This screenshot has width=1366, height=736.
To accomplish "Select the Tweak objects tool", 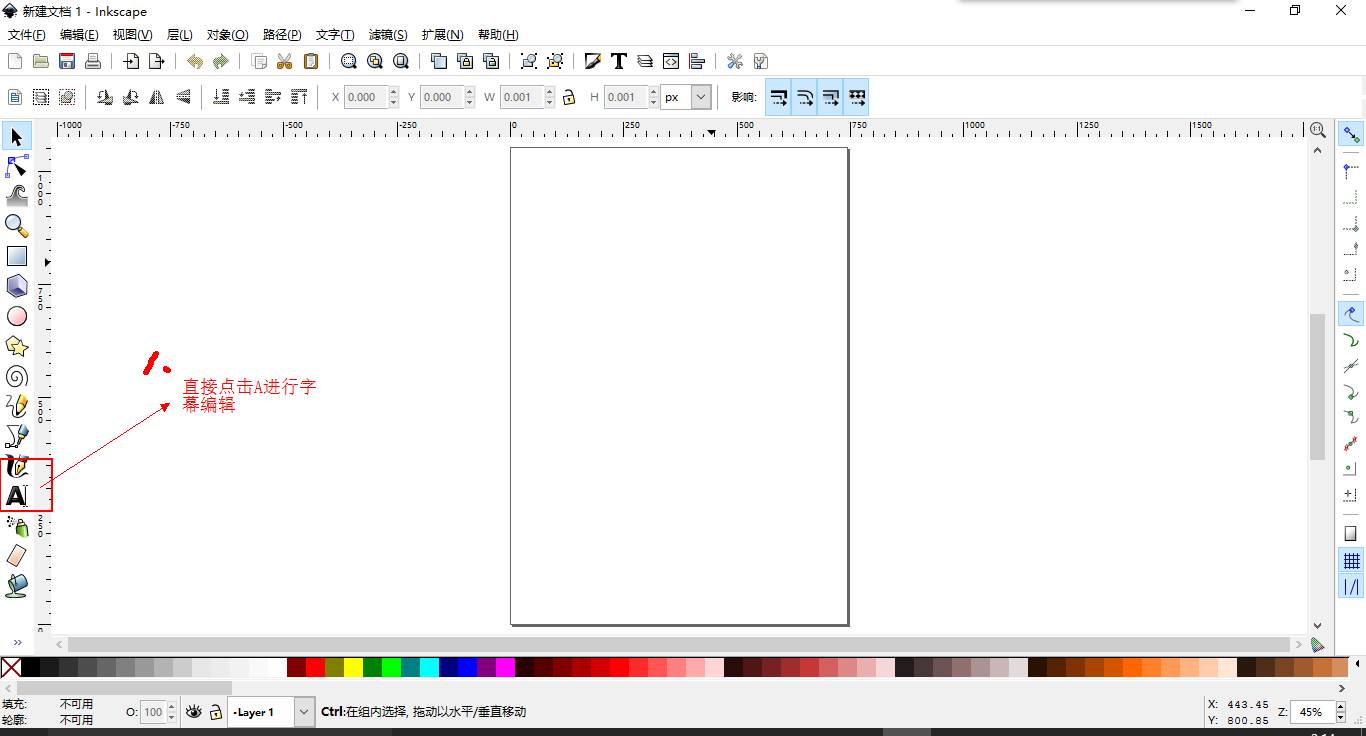I will (x=17, y=196).
